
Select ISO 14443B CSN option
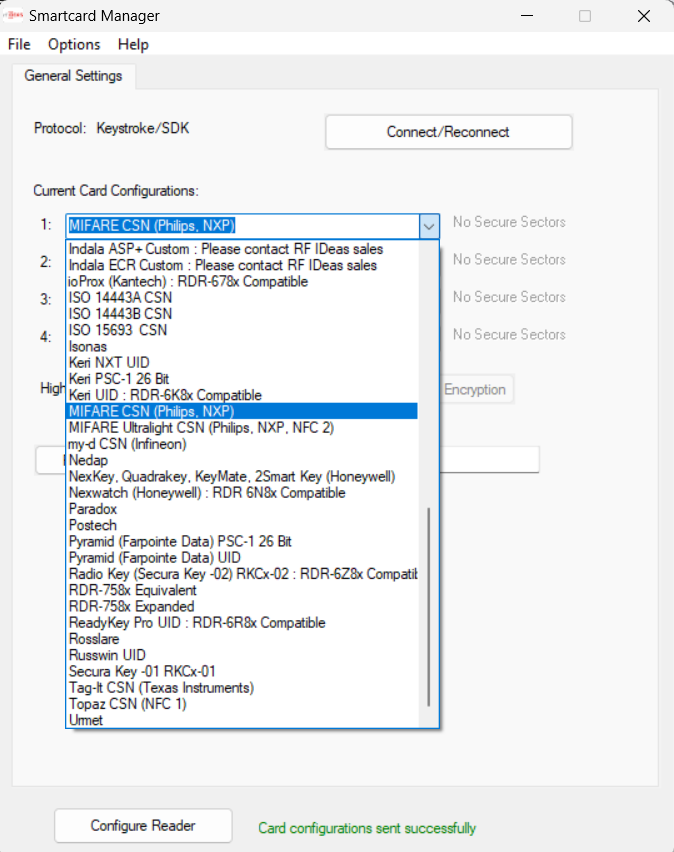tap(242, 314)
